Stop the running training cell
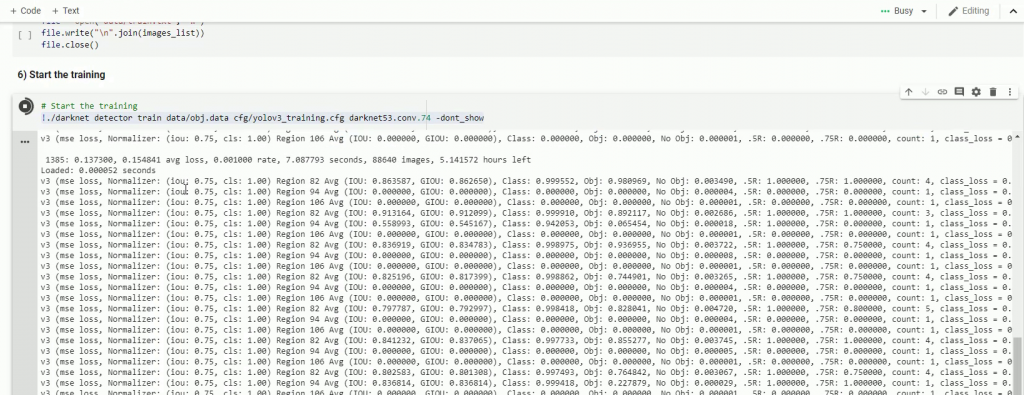 point(25,106)
